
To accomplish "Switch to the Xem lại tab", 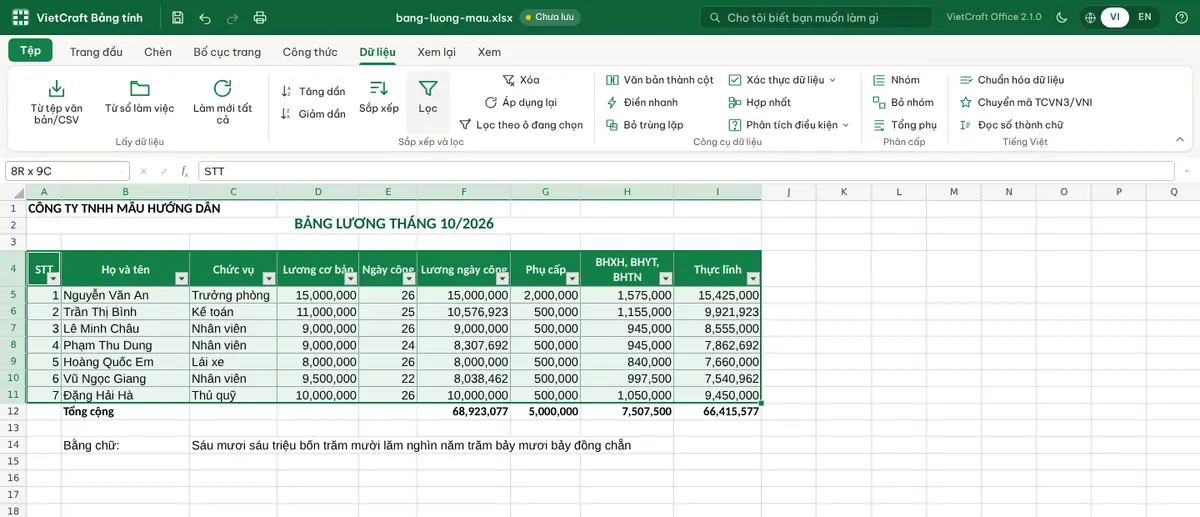I will coord(436,52).
